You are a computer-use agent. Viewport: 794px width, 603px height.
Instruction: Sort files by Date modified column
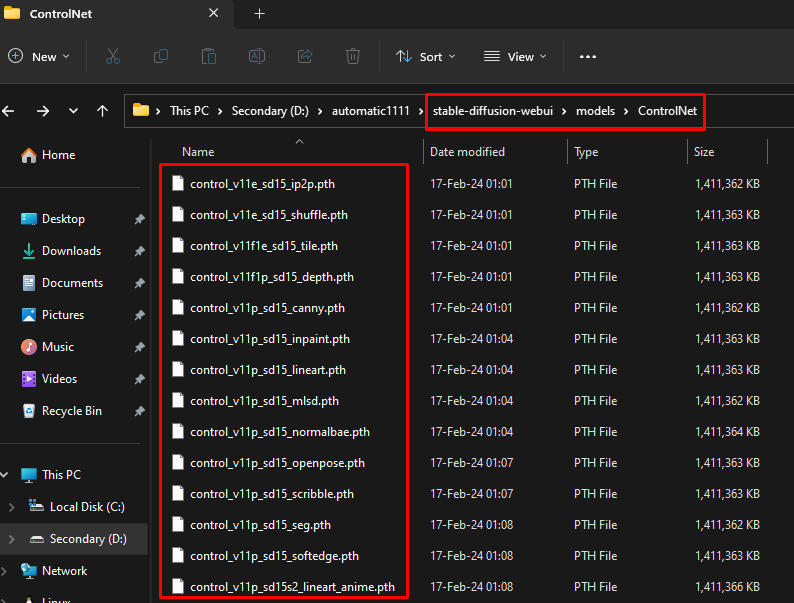tap(467, 152)
